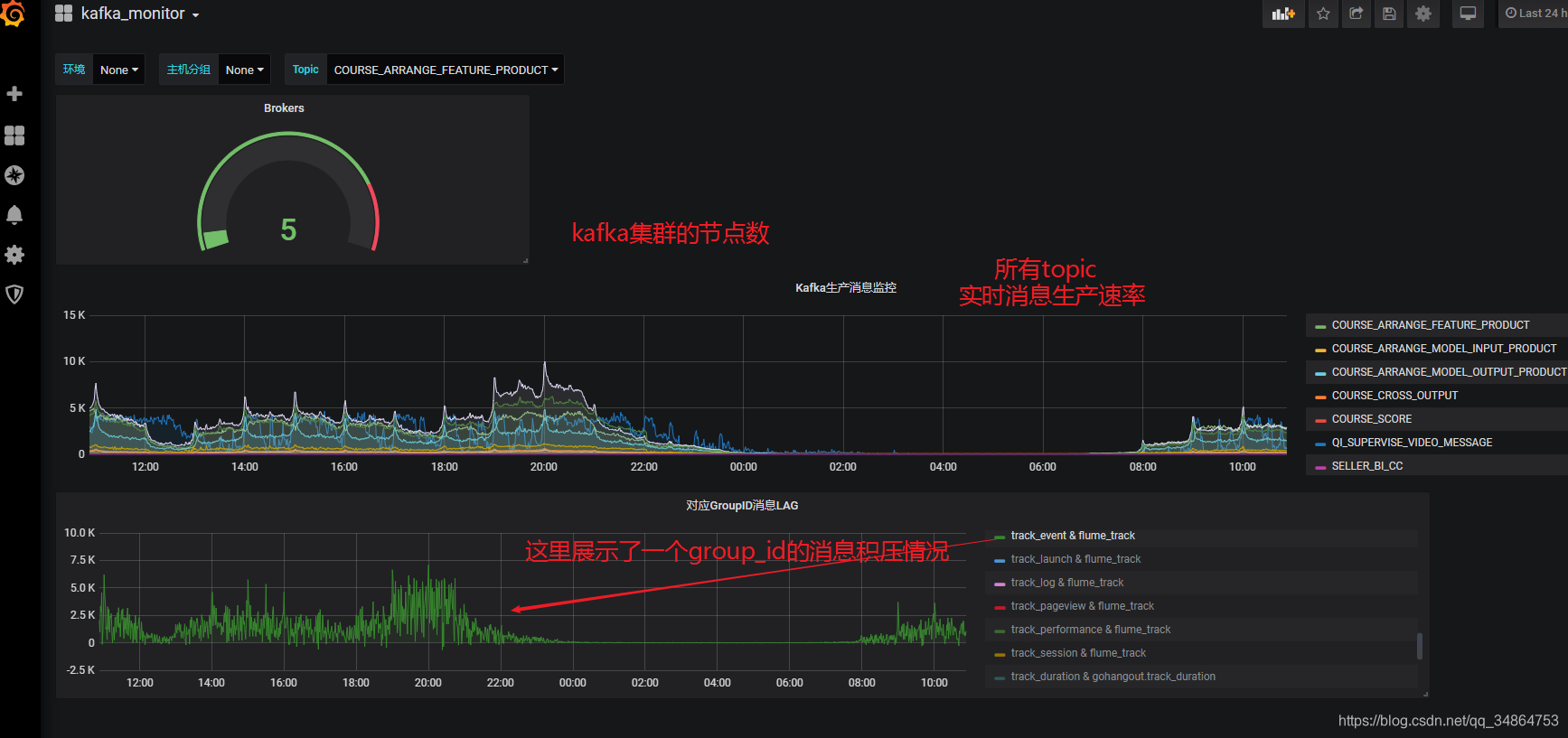Select track_session & flume_track legend entry

(1078, 653)
